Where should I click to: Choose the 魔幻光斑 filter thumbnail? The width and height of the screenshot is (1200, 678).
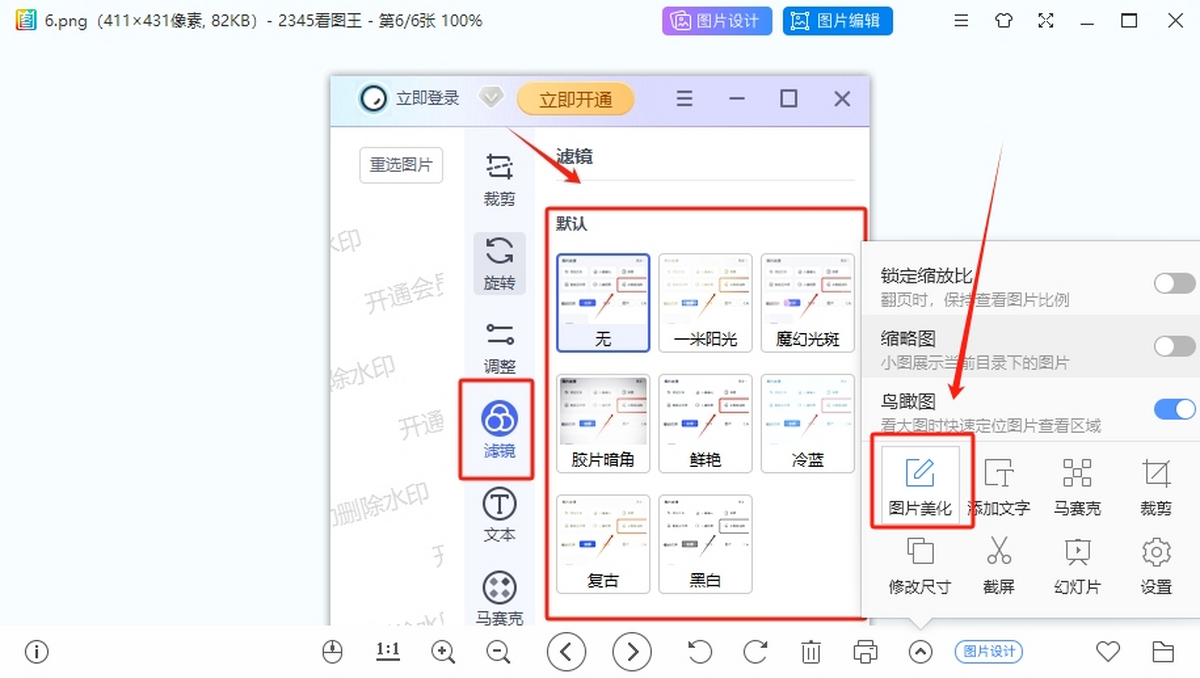point(808,303)
